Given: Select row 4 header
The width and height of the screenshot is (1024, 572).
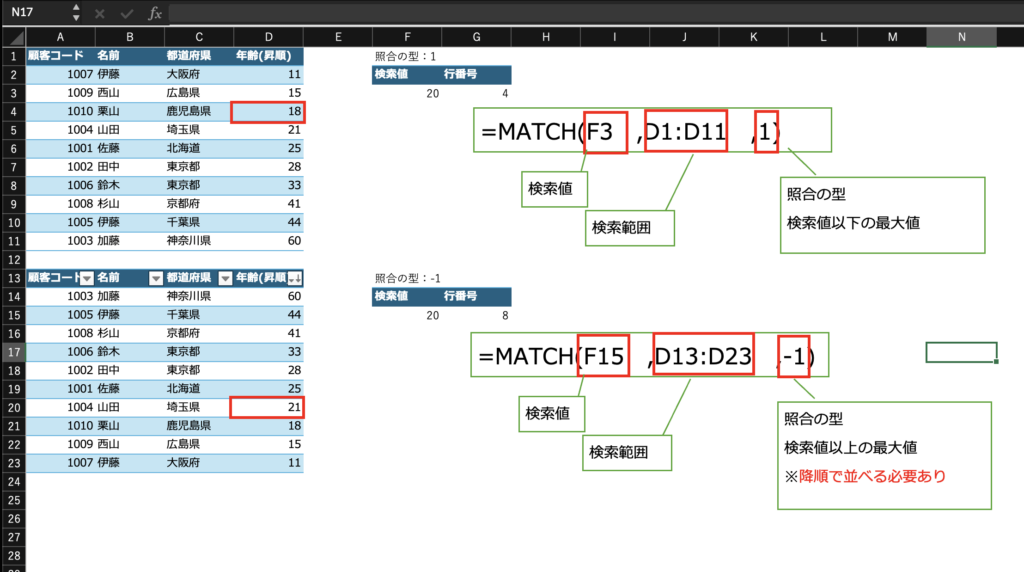Looking at the screenshot, I should tap(13, 111).
